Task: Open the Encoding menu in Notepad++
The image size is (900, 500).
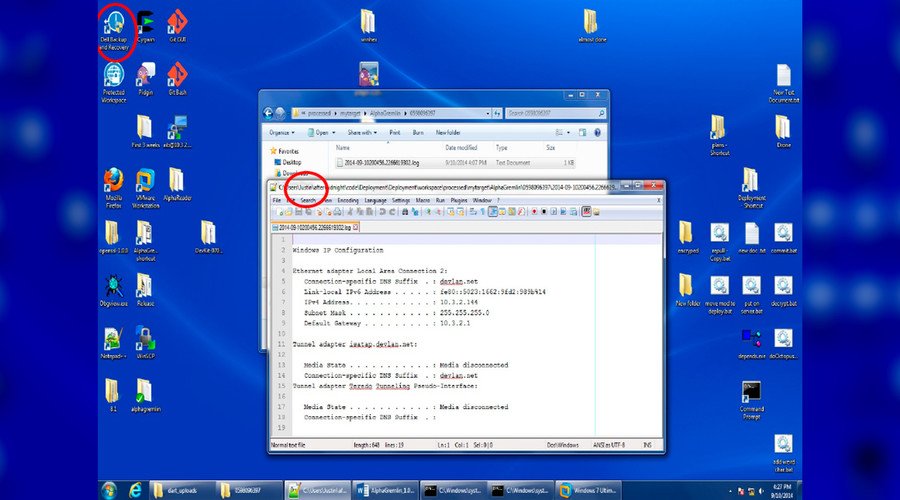Action: pyautogui.click(x=348, y=200)
